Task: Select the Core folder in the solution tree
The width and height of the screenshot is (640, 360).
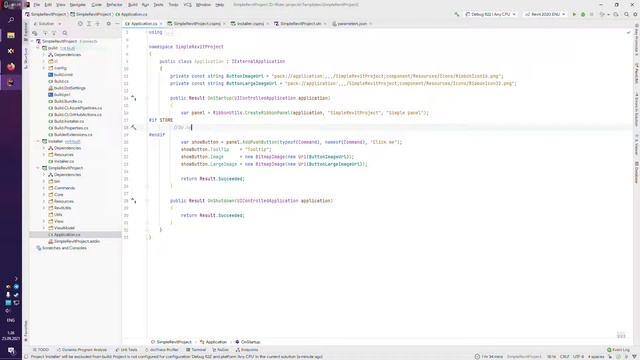Action: (59, 195)
